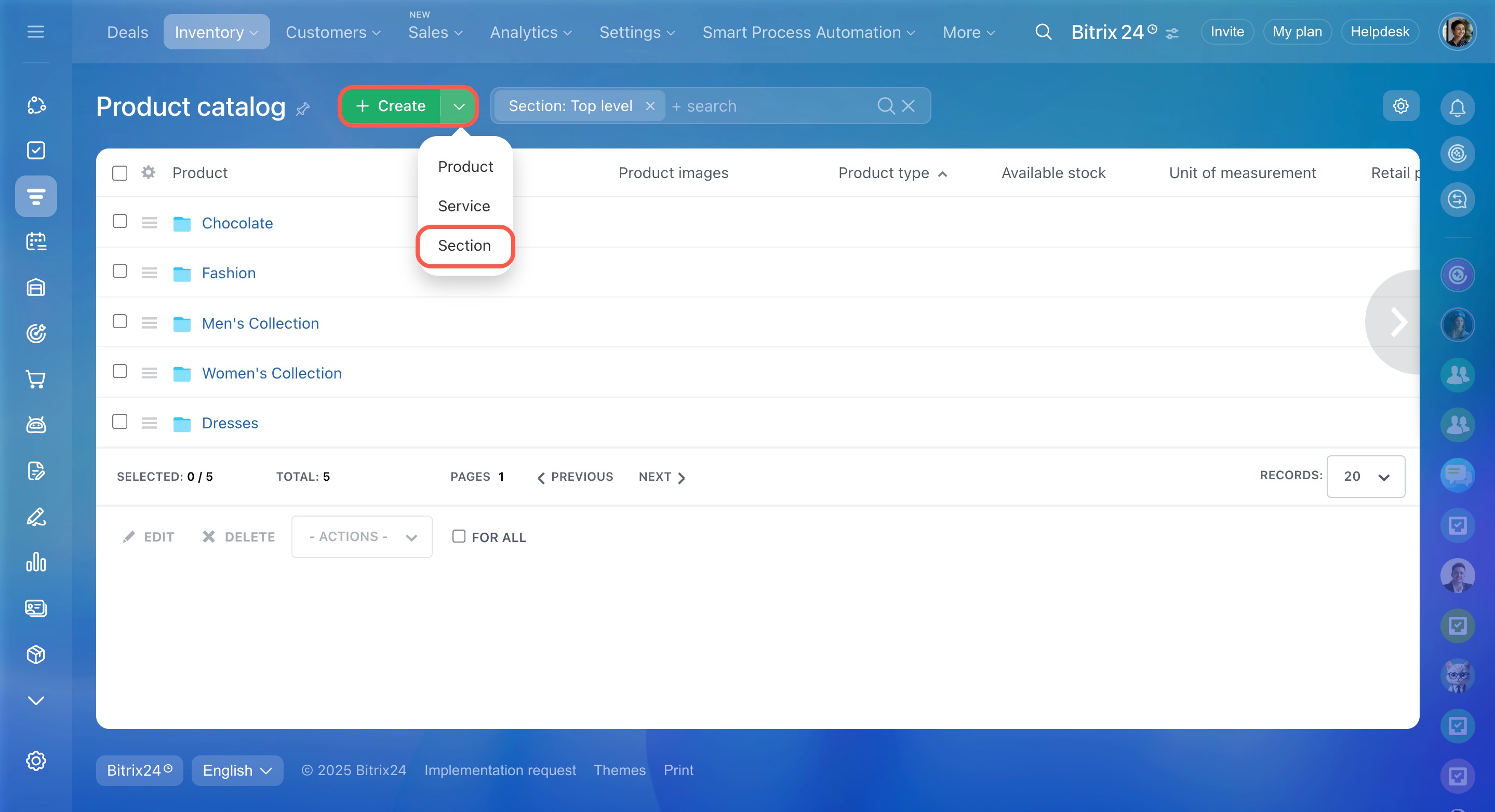The image size is (1495, 812).
Task: Select all rows via header checkbox
Action: (x=119, y=173)
